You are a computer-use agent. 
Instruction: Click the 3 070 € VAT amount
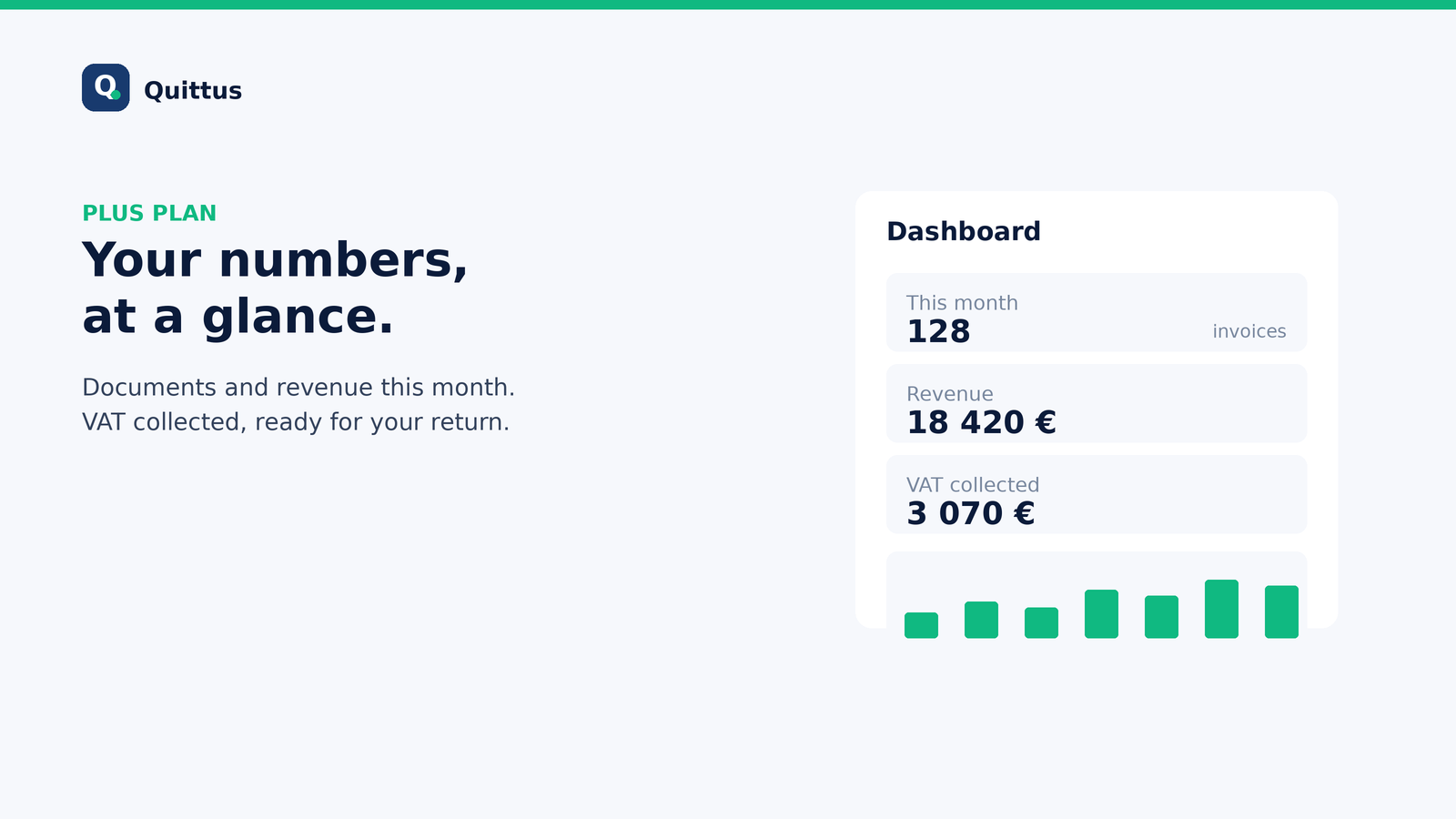click(971, 513)
